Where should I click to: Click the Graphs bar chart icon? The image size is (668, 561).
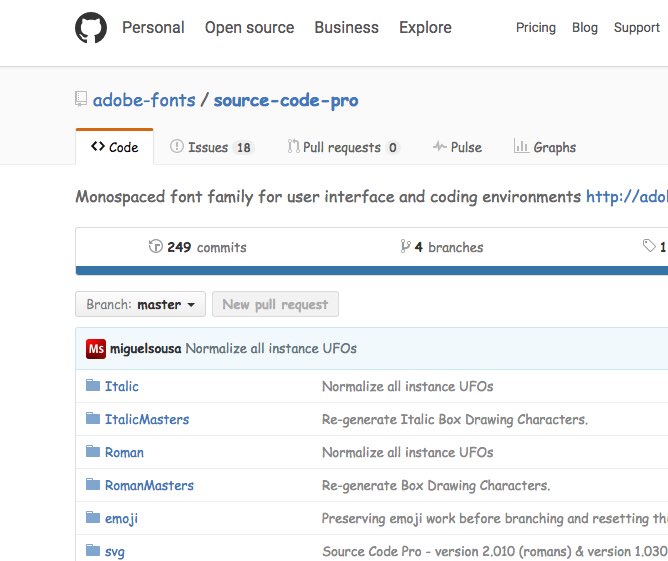521,146
